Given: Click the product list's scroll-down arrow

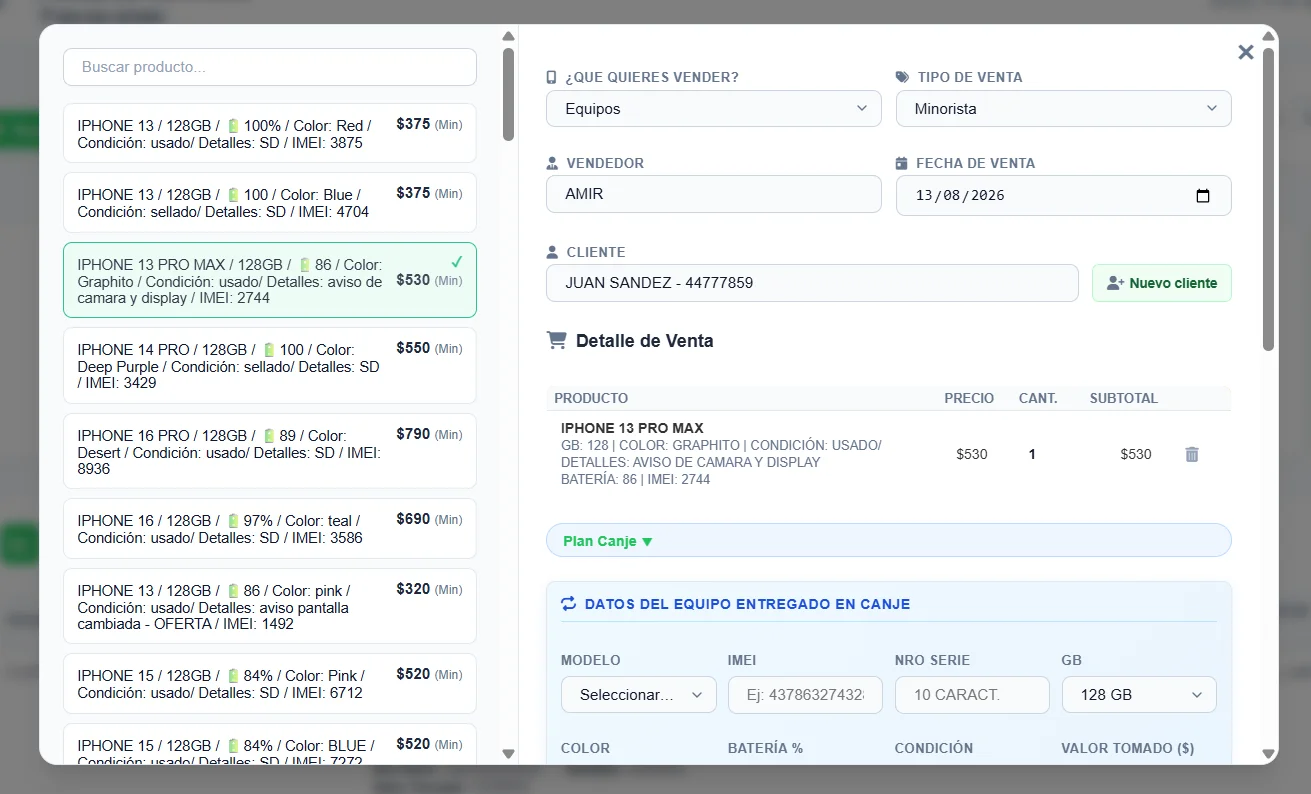Looking at the screenshot, I should coord(508,754).
